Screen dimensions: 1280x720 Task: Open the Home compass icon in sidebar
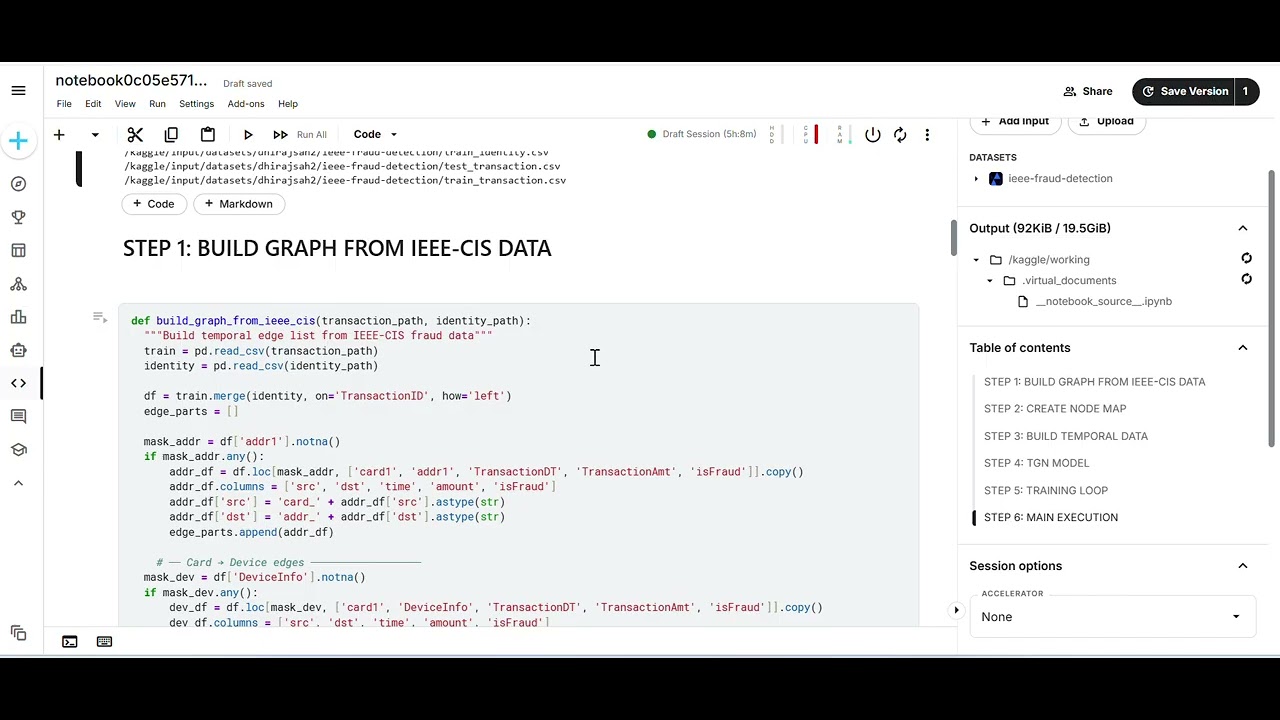pos(18,184)
